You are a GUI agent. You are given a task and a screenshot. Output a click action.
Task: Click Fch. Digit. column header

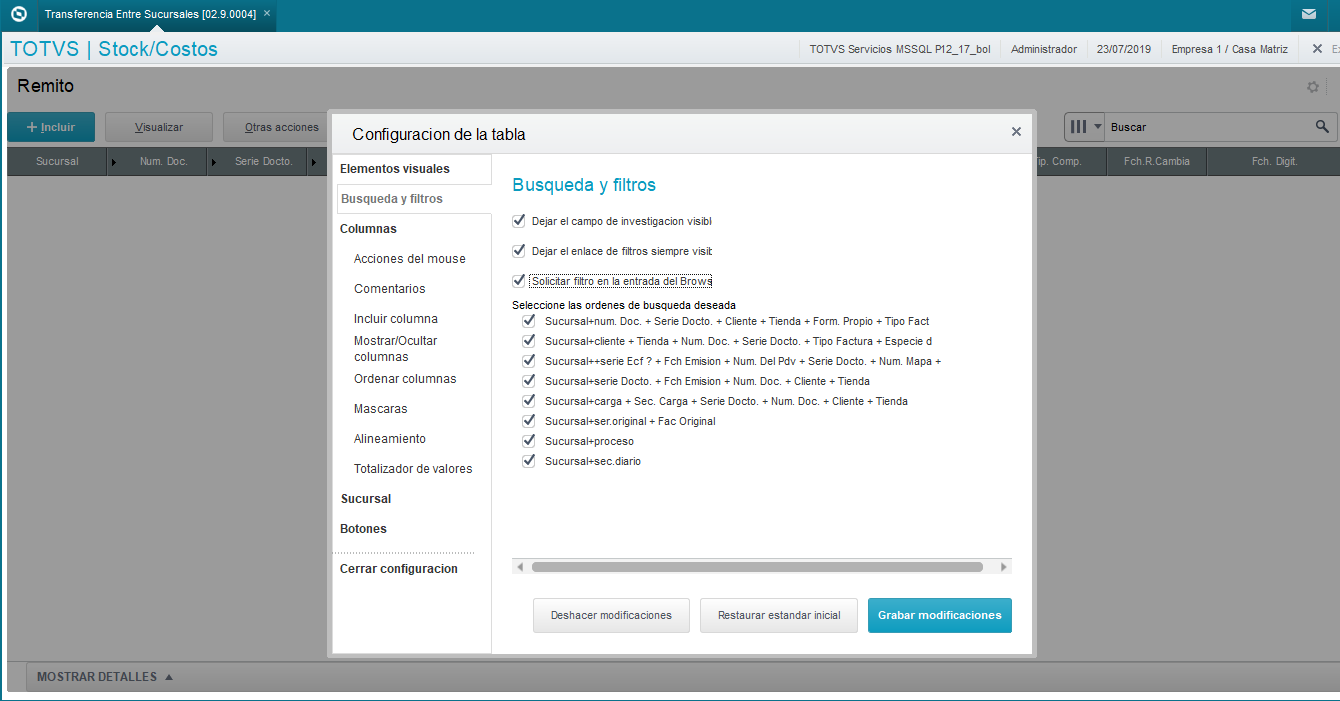click(x=1274, y=161)
